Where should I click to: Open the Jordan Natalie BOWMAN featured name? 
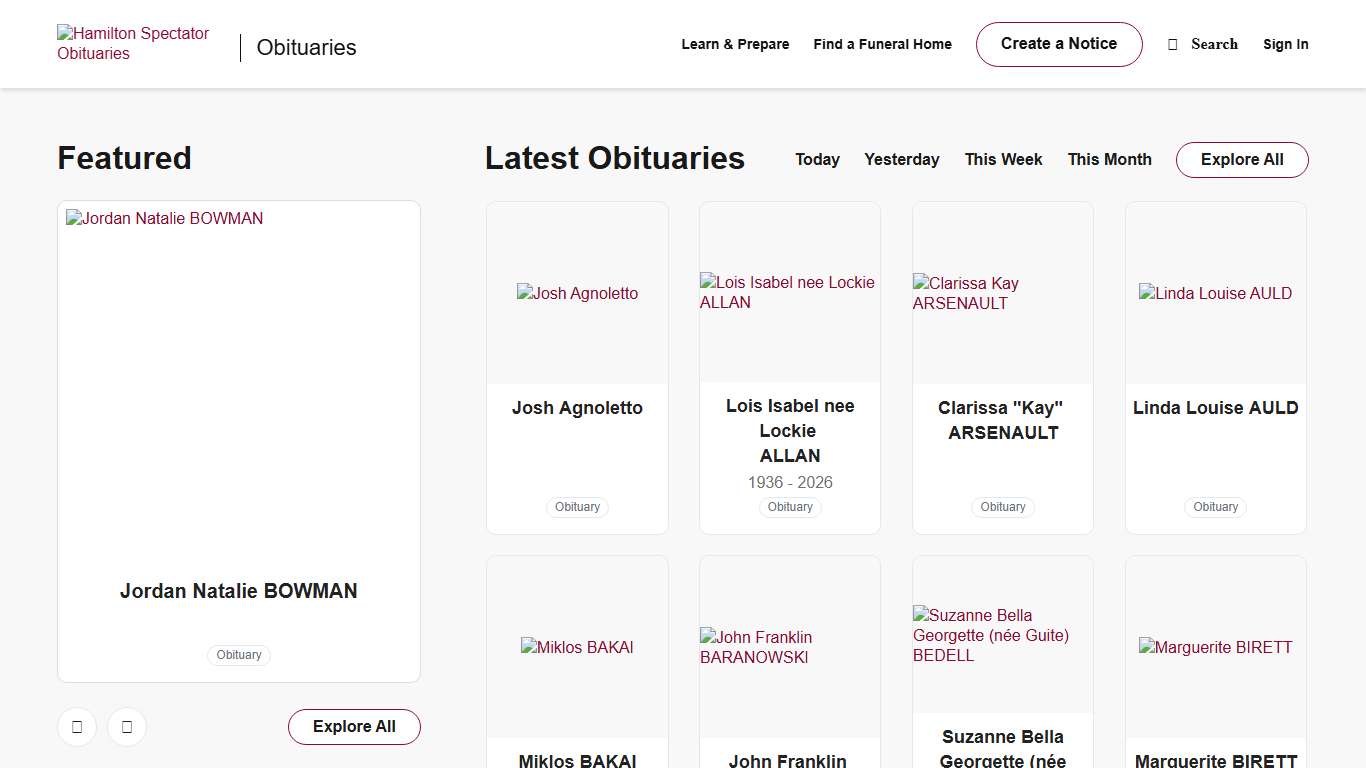(x=238, y=591)
